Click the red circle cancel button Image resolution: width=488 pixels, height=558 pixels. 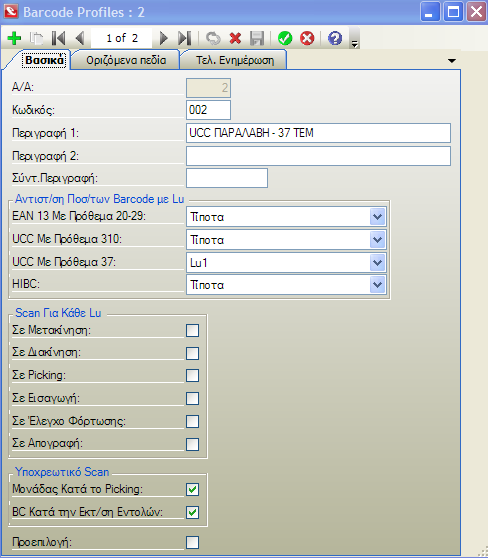point(307,38)
